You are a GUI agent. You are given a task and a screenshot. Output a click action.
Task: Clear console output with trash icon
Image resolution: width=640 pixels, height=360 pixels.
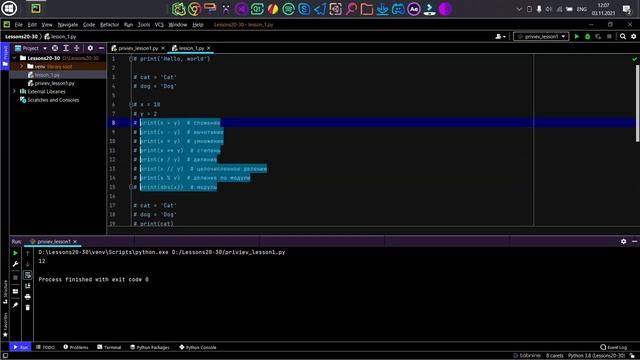[28, 307]
